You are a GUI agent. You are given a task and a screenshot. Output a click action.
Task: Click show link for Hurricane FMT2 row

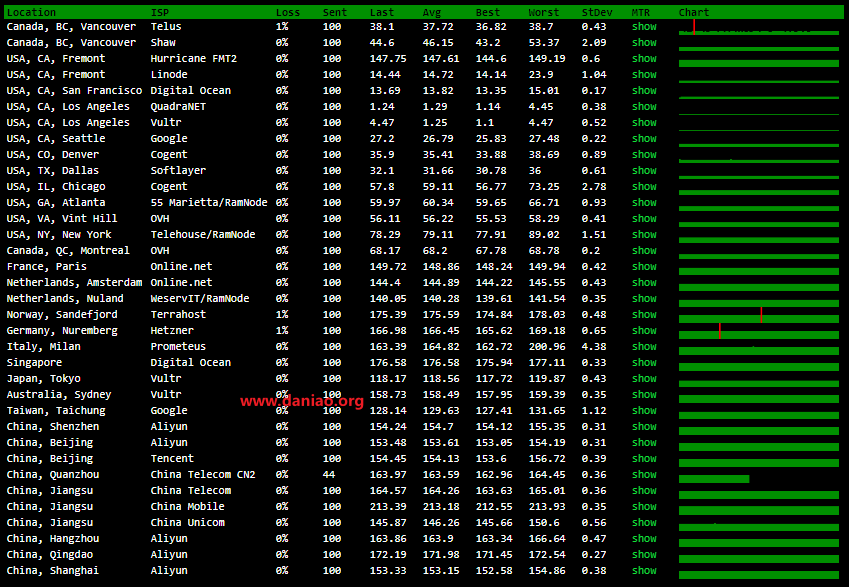pyautogui.click(x=644, y=58)
